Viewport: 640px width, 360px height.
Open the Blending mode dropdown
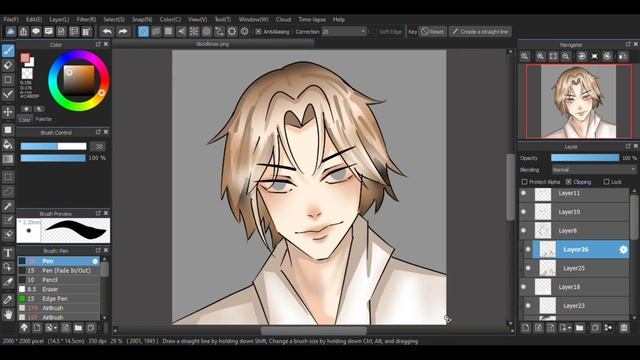[x=594, y=169]
